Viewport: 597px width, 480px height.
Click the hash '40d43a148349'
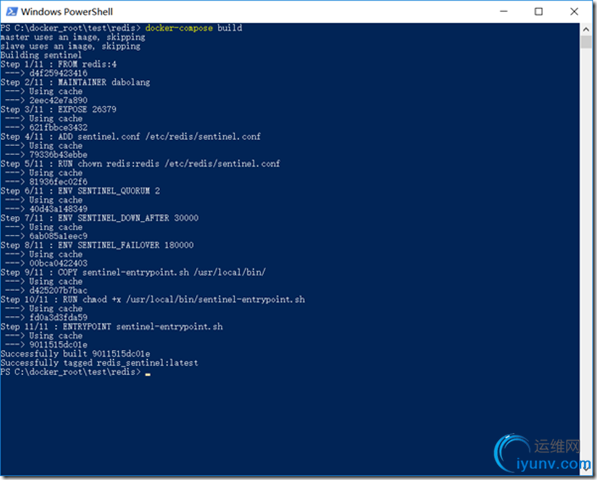click(x=58, y=209)
